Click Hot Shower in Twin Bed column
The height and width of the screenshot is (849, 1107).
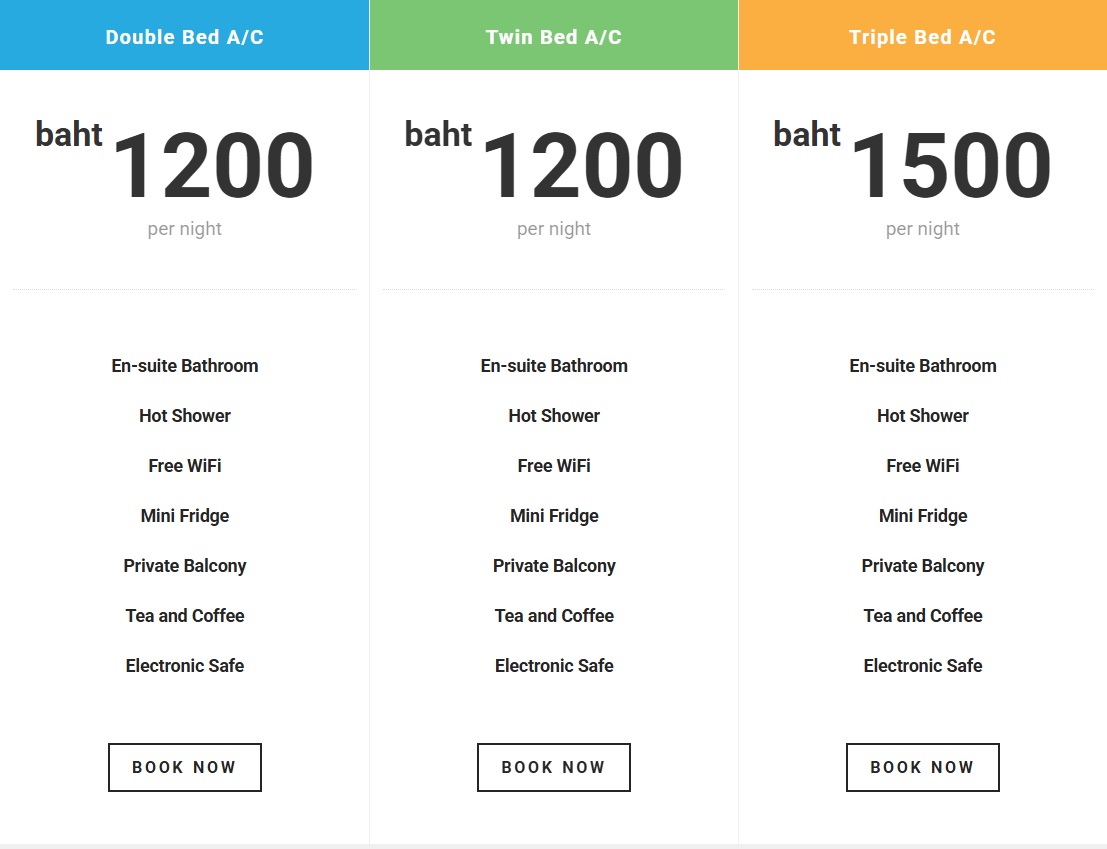pyautogui.click(x=554, y=416)
